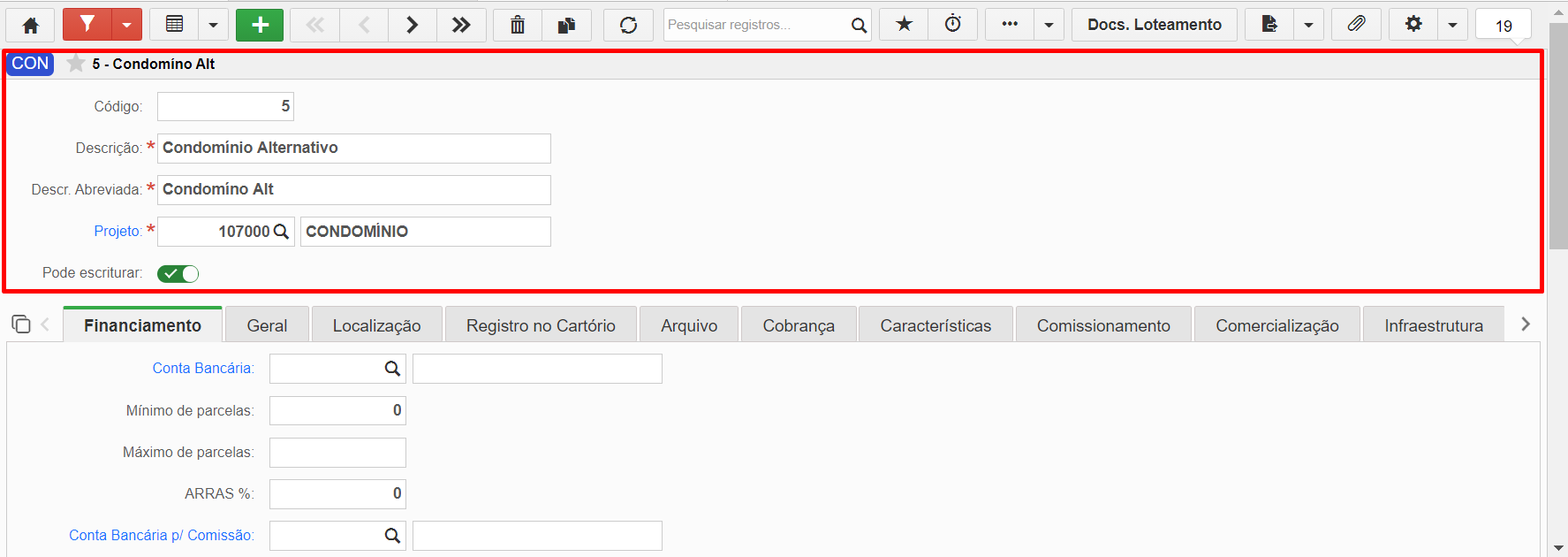Toggle the Pode escriturar switch
Image resolution: width=1568 pixels, height=557 pixels.
click(178, 274)
